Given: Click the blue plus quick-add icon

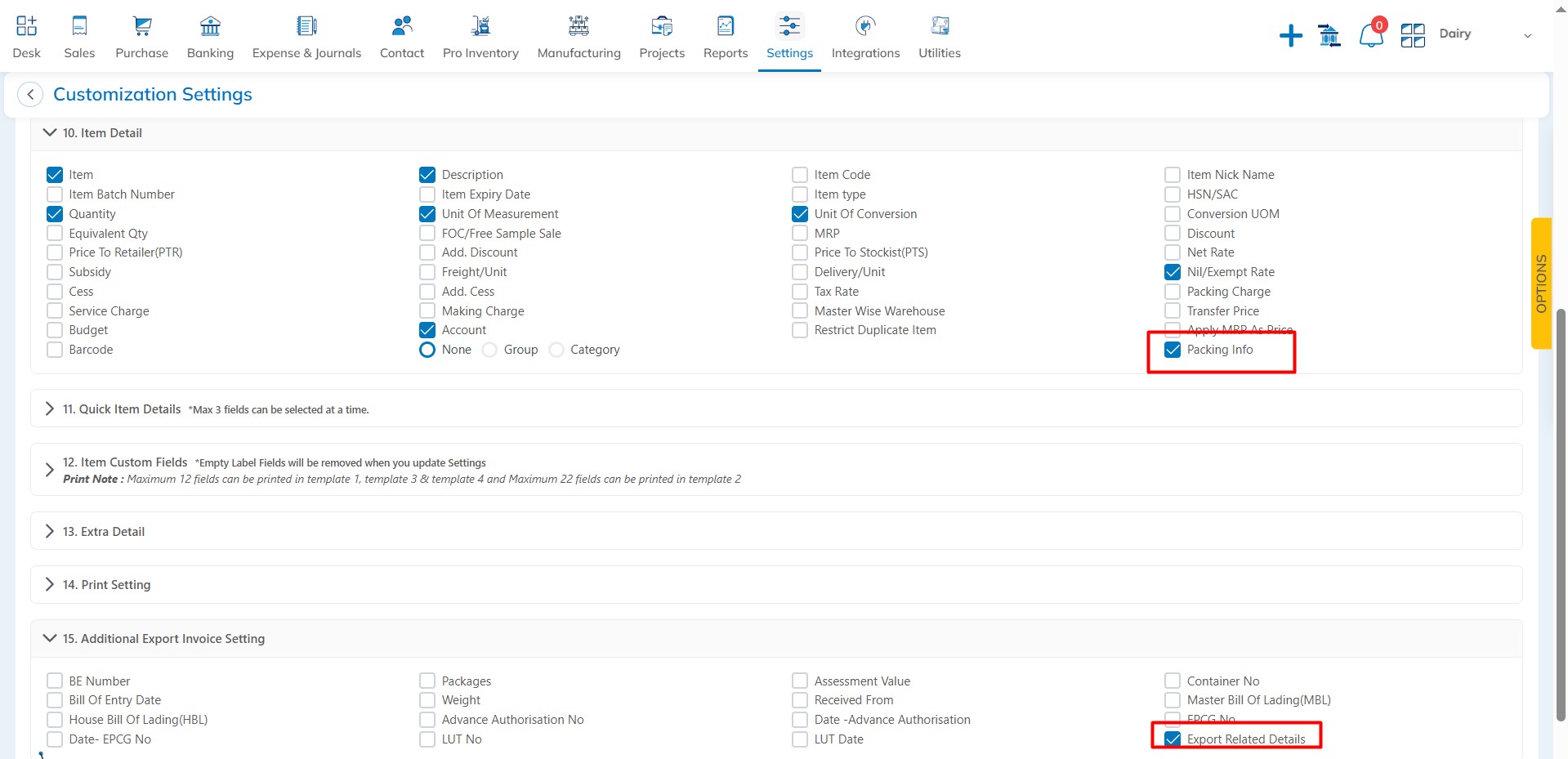Looking at the screenshot, I should pos(1291,35).
